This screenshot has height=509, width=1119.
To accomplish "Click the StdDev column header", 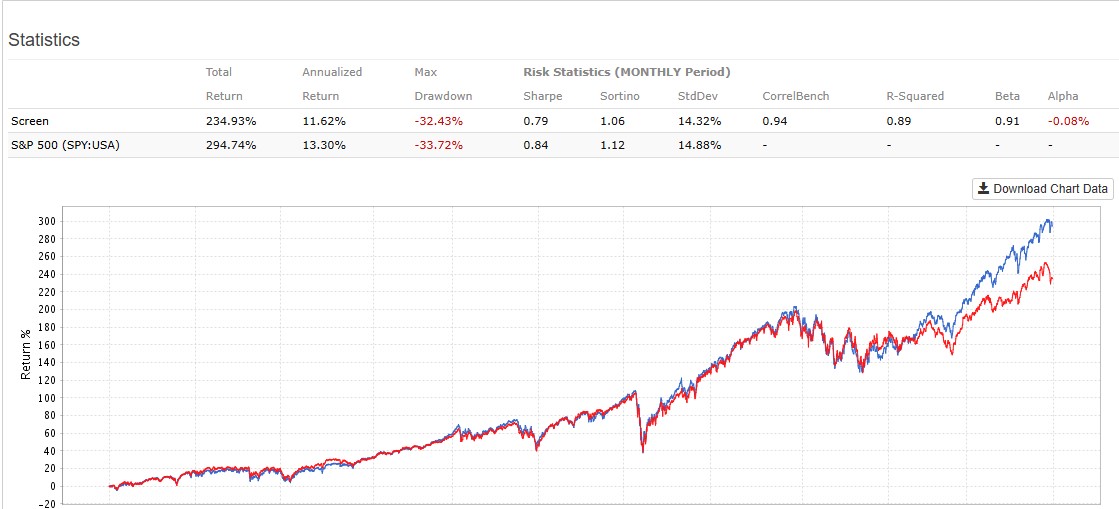I will (697, 96).
